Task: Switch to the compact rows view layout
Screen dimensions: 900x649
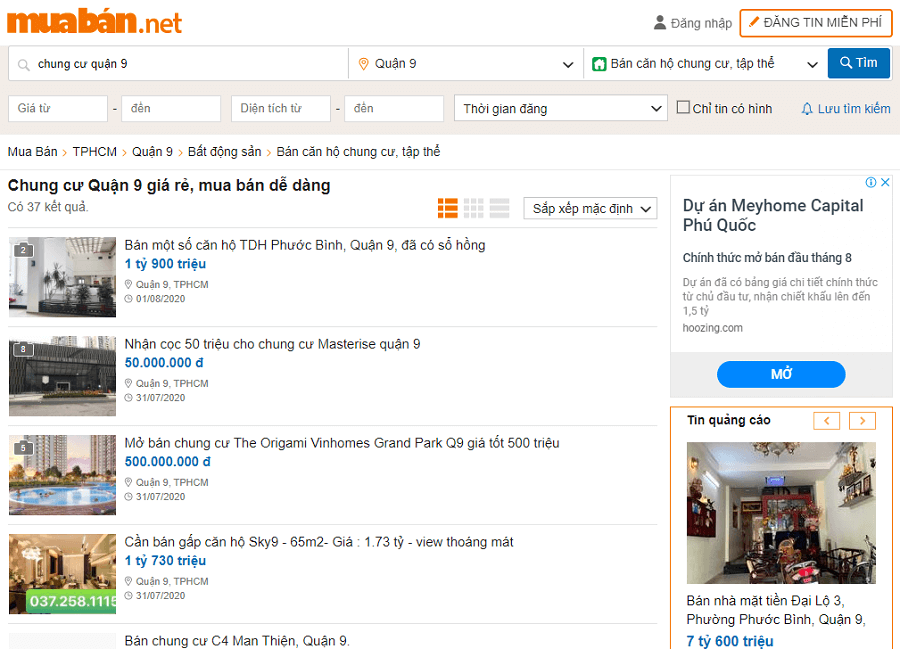Action: tap(499, 208)
